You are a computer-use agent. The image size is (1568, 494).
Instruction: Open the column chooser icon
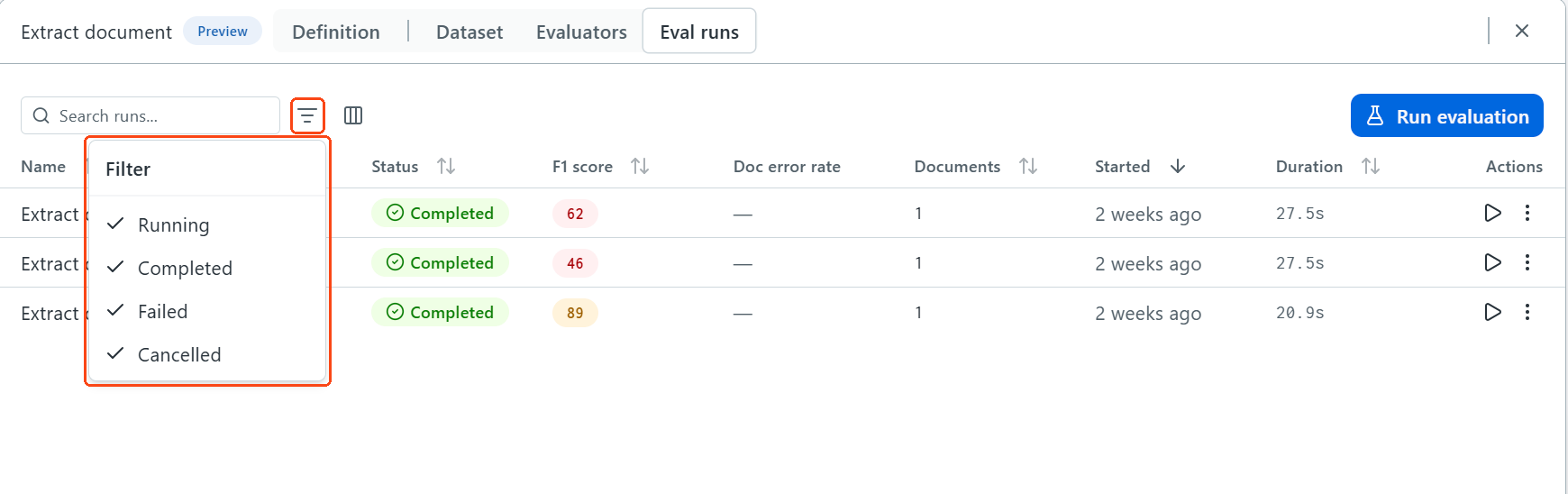[x=353, y=115]
